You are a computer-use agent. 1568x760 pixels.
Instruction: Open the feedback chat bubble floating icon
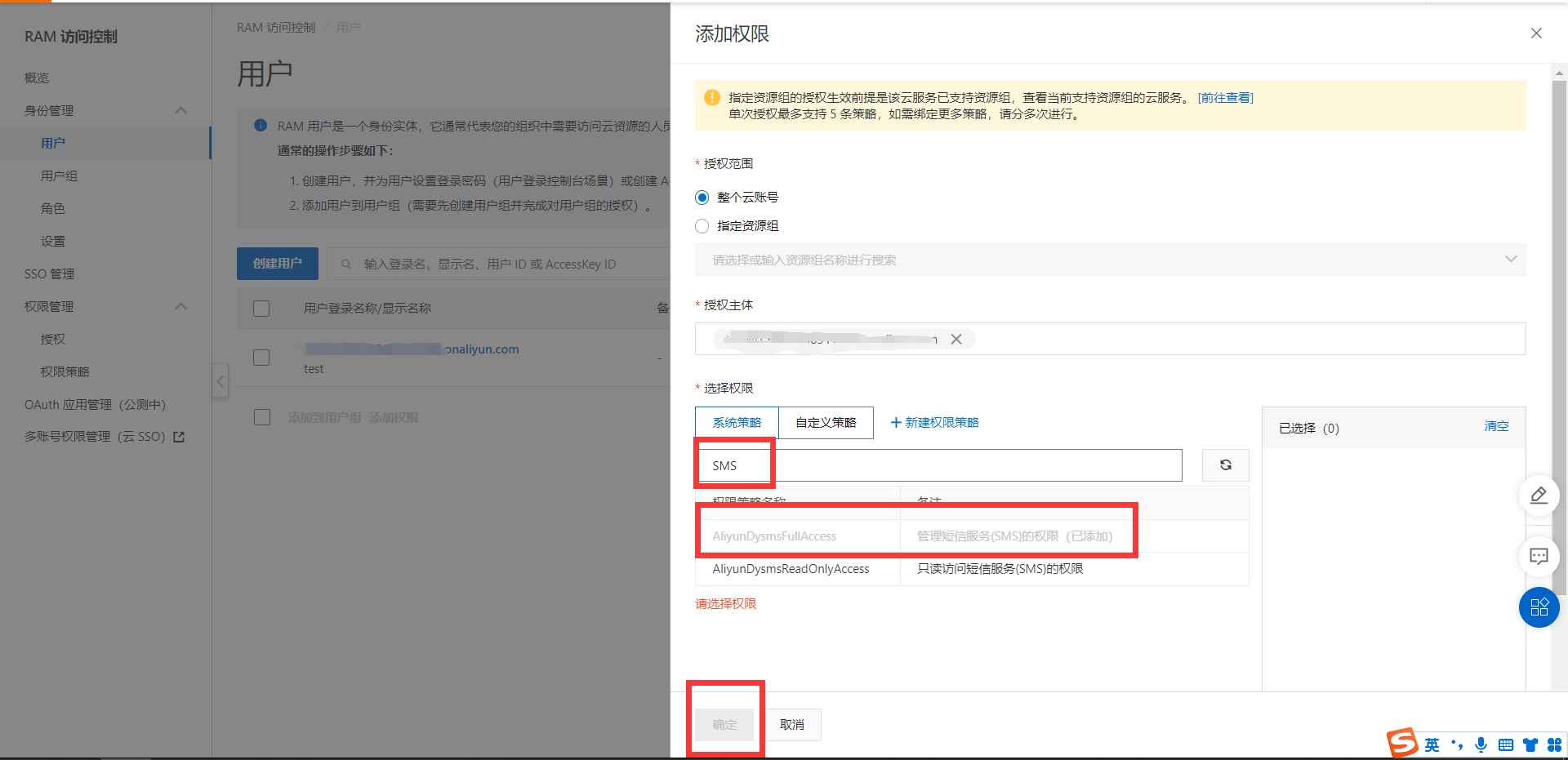point(1539,557)
